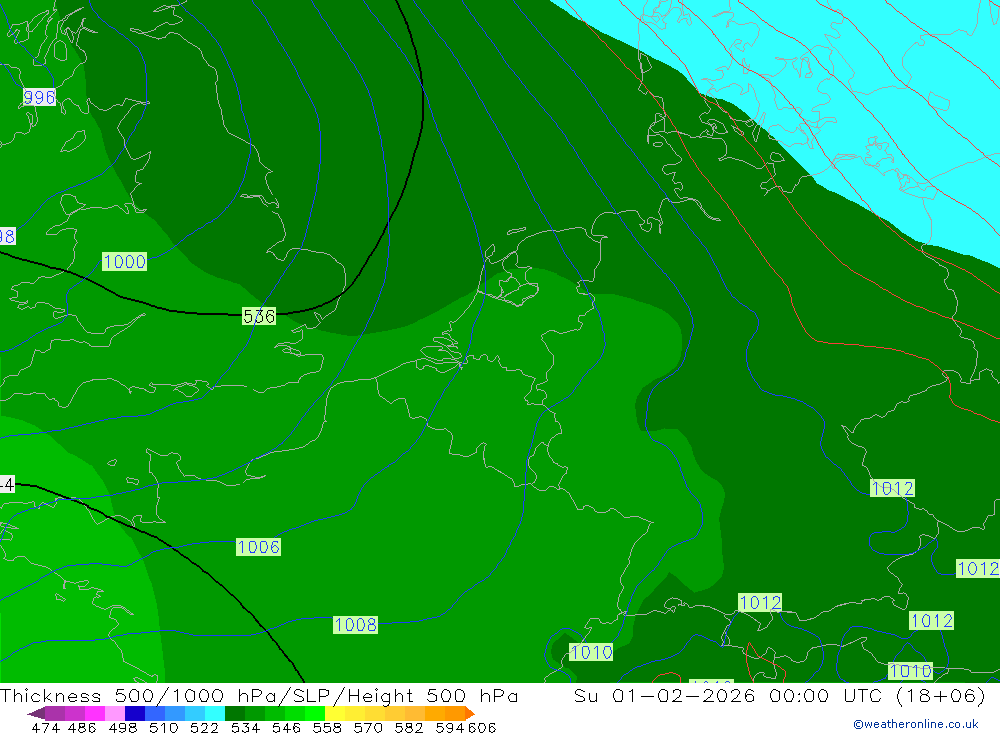The width and height of the screenshot is (1000, 733).
Task: Click the bright magenta legend swatch
Action: pyautogui.click(x=94, y=713)
